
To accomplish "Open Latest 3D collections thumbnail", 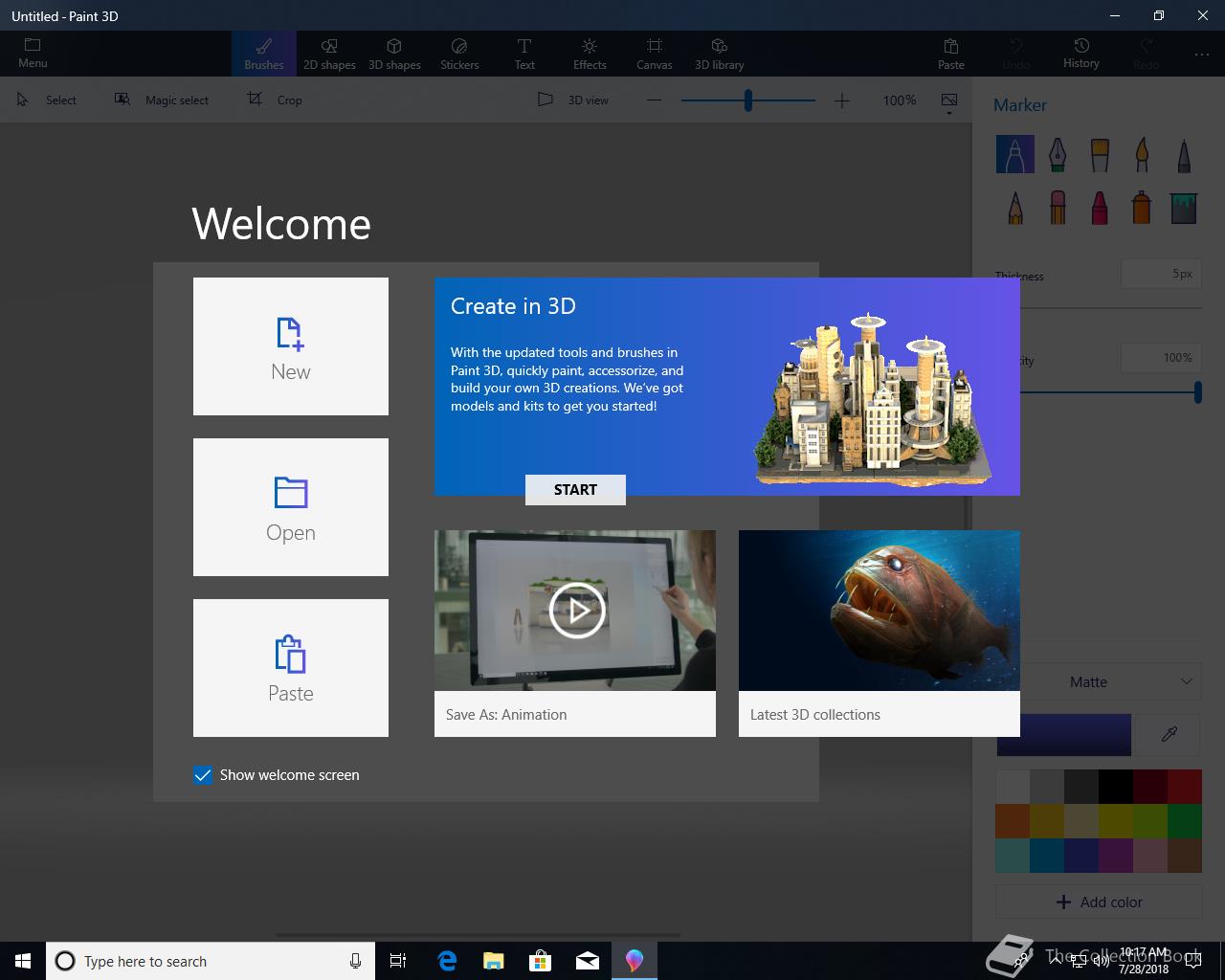I will 880,611.
